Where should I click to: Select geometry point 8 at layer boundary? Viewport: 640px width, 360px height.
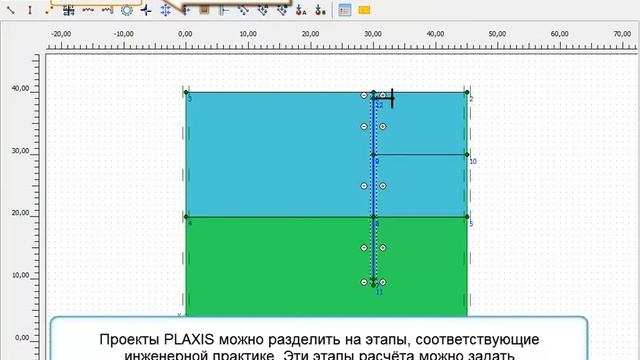373,217
